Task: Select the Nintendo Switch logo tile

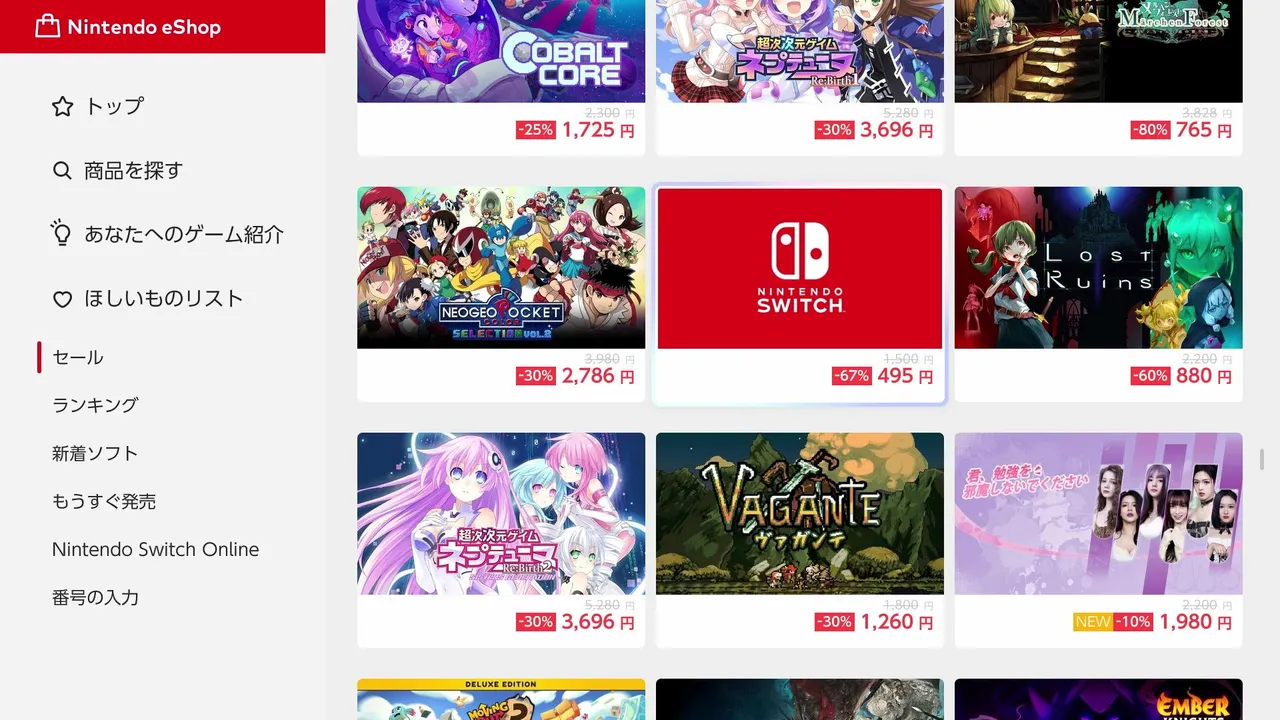Action: (x=800, y=294)
